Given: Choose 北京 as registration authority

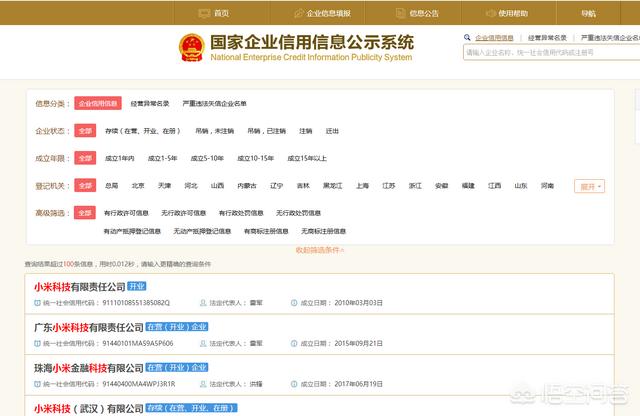Looking at the screenshot, I should tap(138, 186).
